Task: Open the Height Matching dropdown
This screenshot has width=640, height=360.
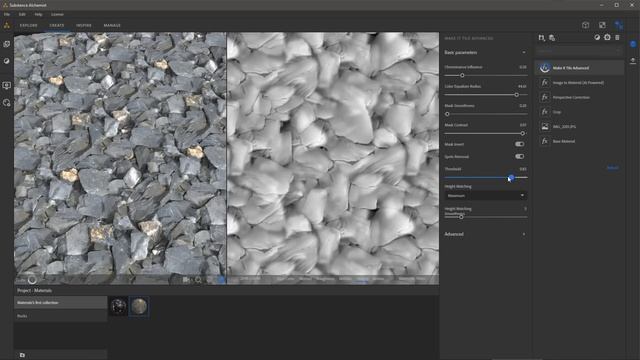Action: click(x=486, y=196)
